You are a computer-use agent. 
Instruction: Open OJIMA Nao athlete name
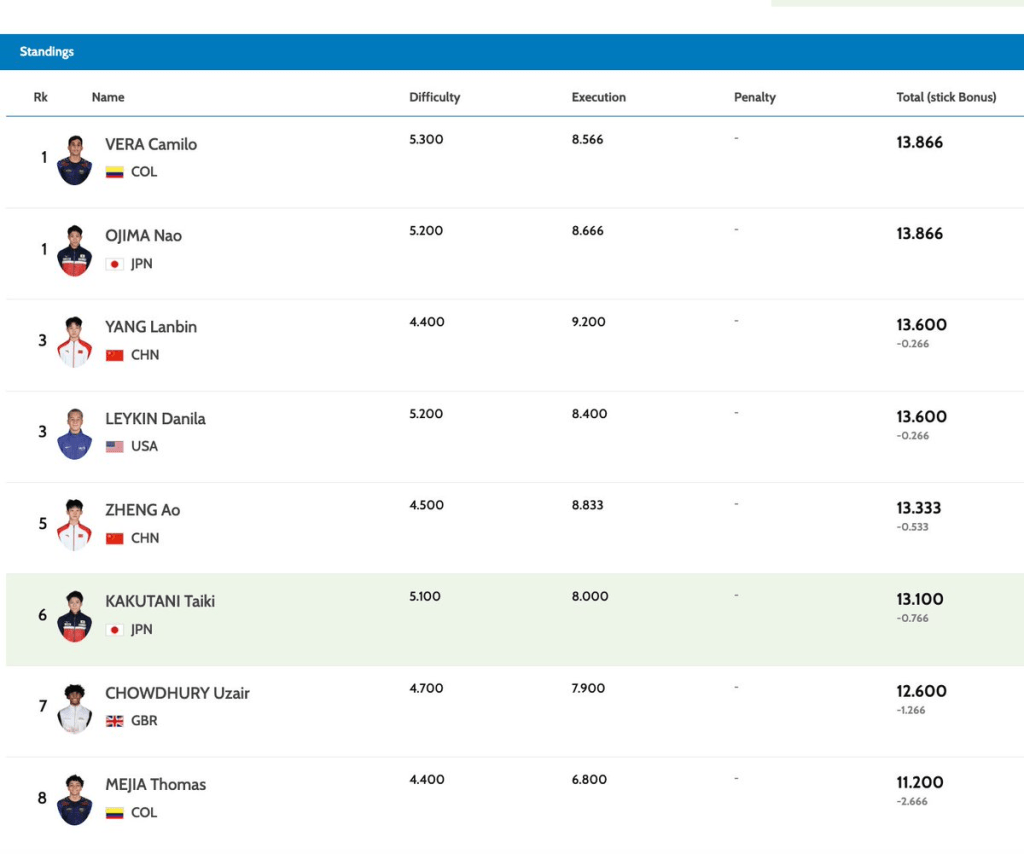click(144, 236)
